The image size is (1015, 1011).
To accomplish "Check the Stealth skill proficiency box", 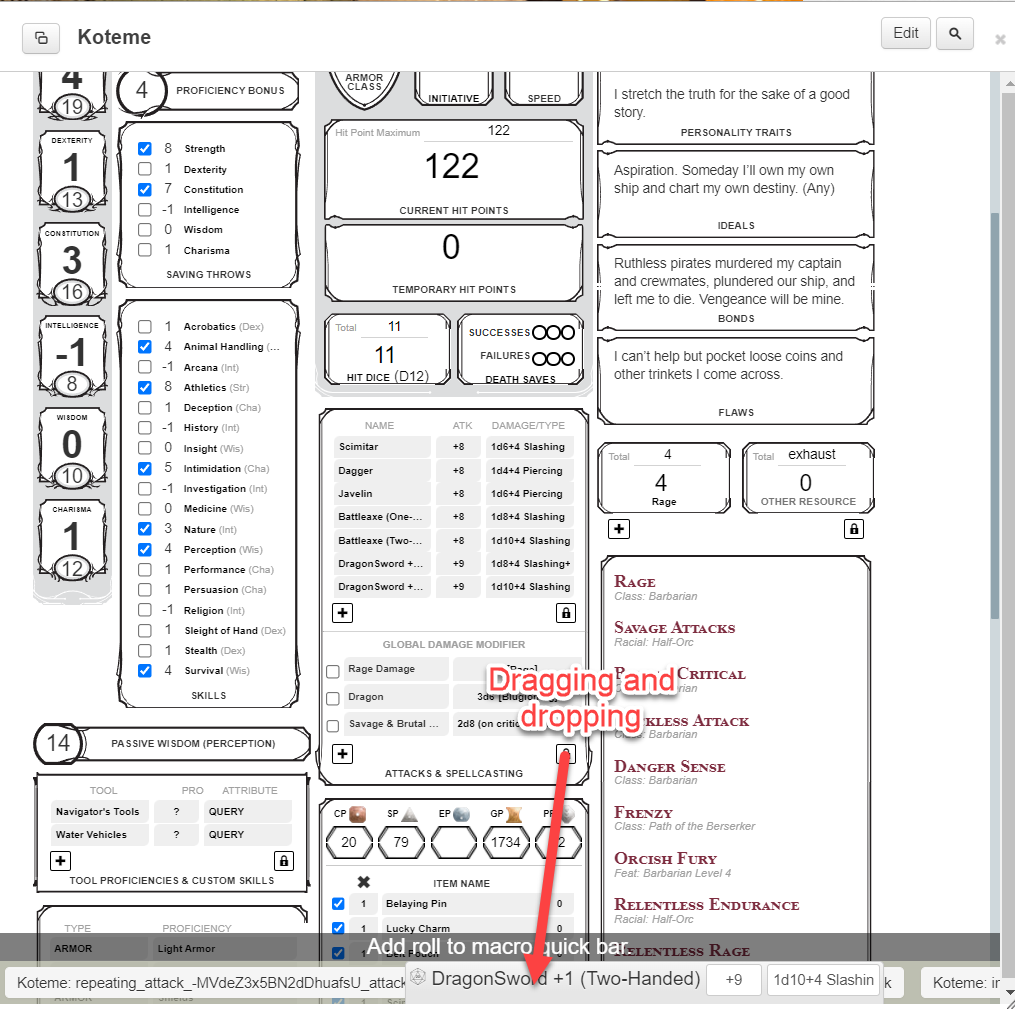I will (x=145, y=651).
